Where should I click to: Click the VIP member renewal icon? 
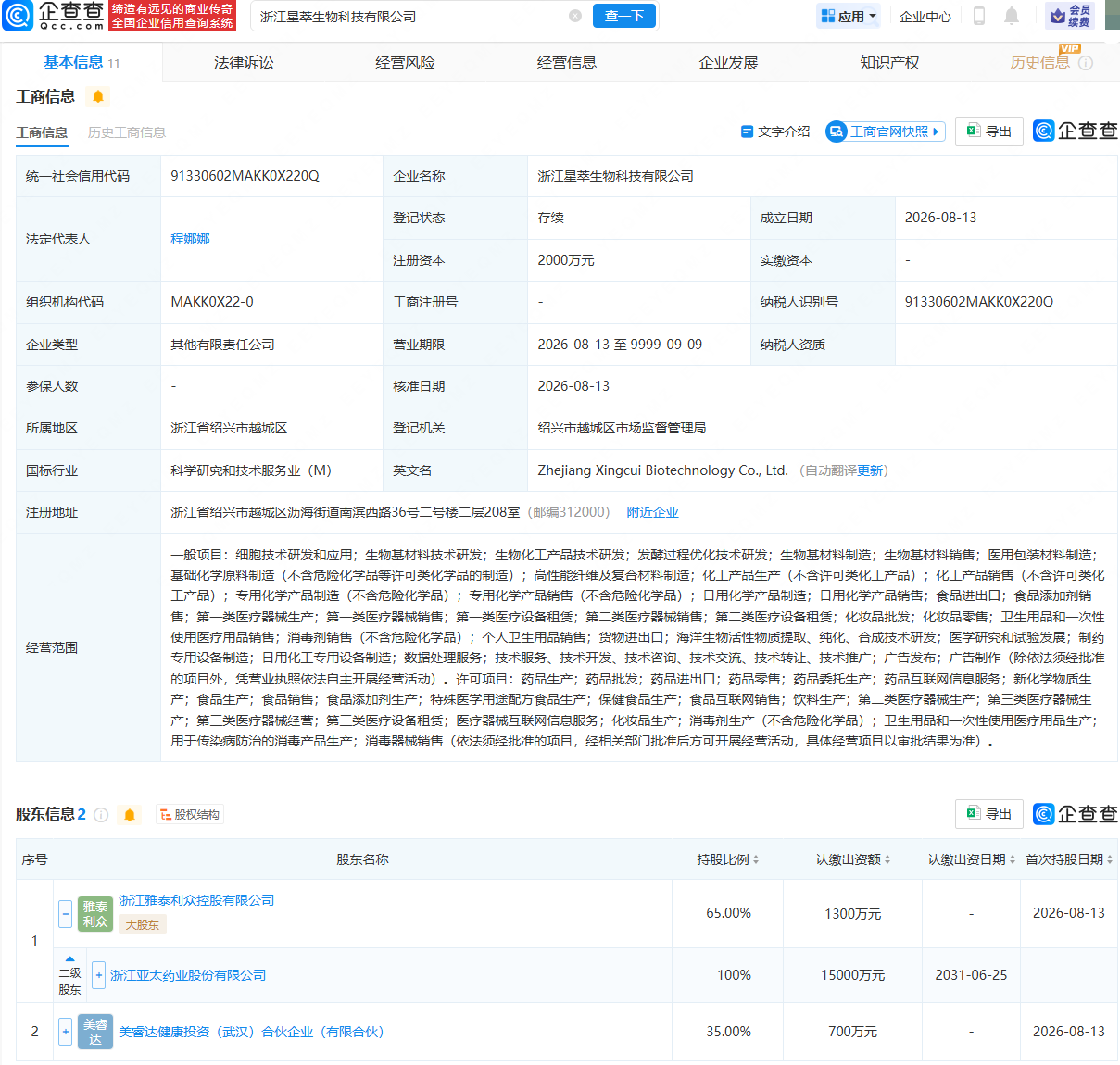coord(1070,16)
